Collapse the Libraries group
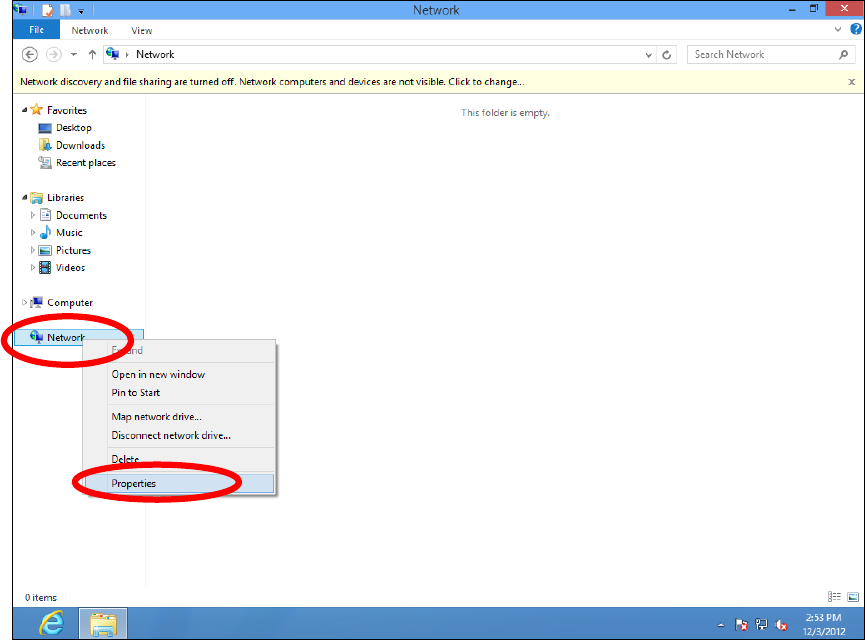 [x=24, y=197]
